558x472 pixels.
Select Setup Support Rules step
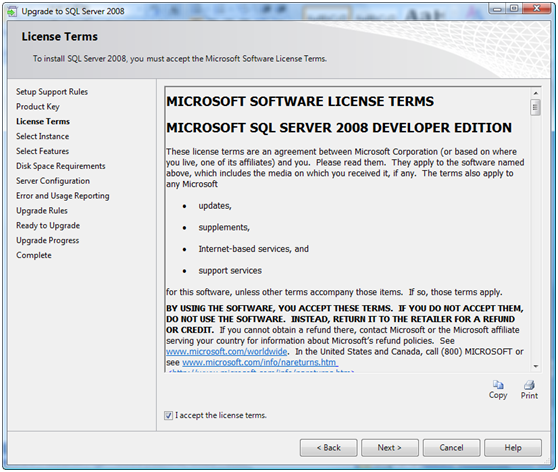tap(52, 92)
